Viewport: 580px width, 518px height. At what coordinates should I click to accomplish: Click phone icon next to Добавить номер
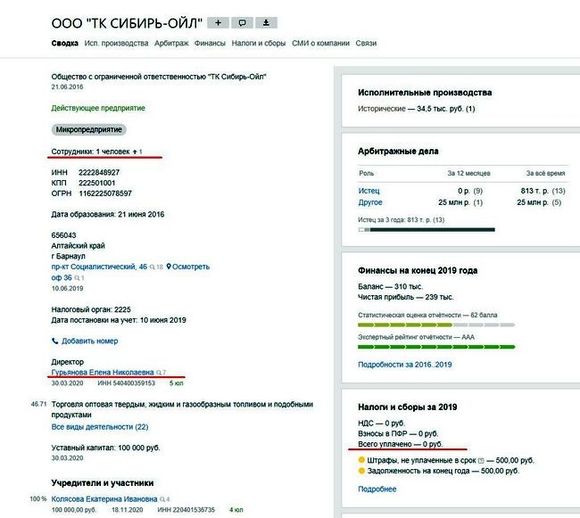55,341
